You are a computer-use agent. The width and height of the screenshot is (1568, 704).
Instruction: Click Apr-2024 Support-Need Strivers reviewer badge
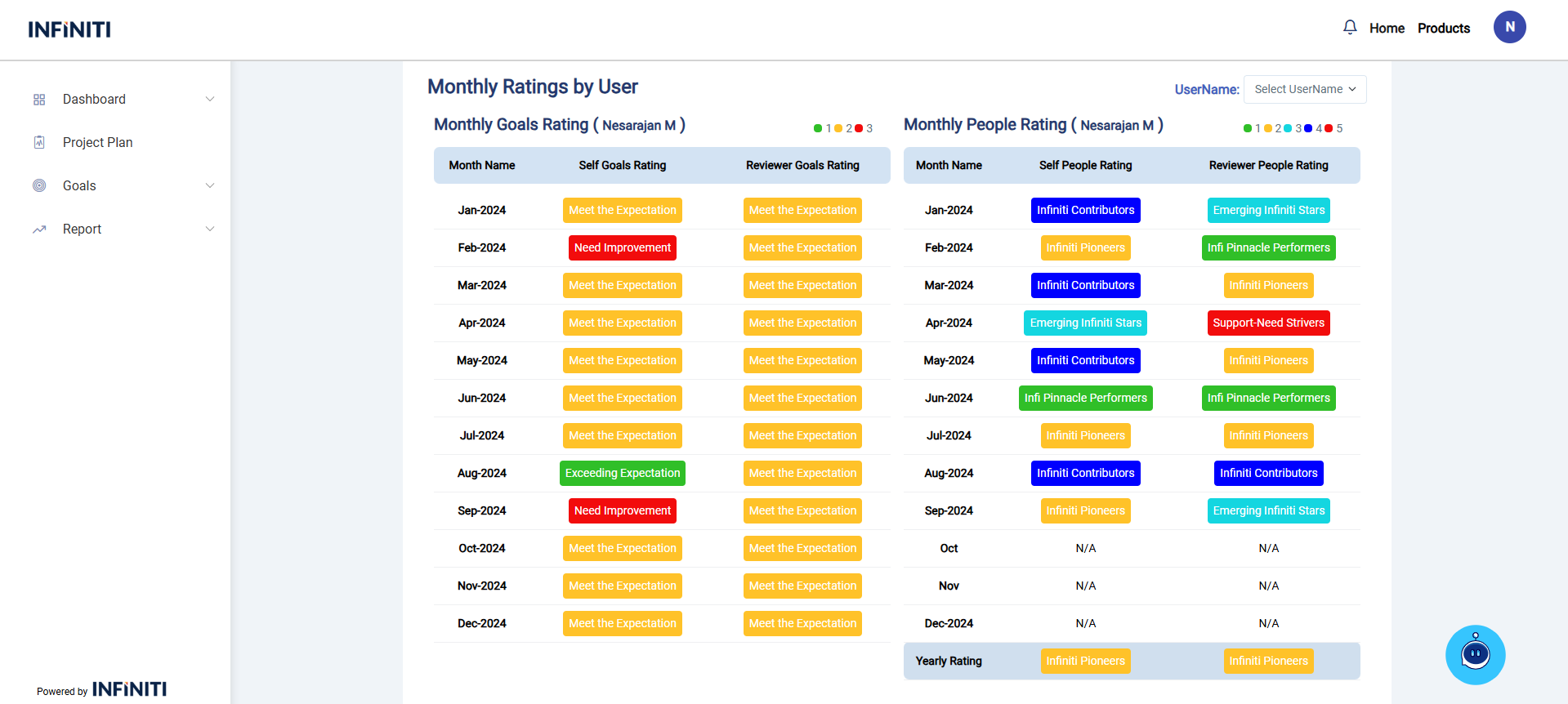tap(1268, 323)
